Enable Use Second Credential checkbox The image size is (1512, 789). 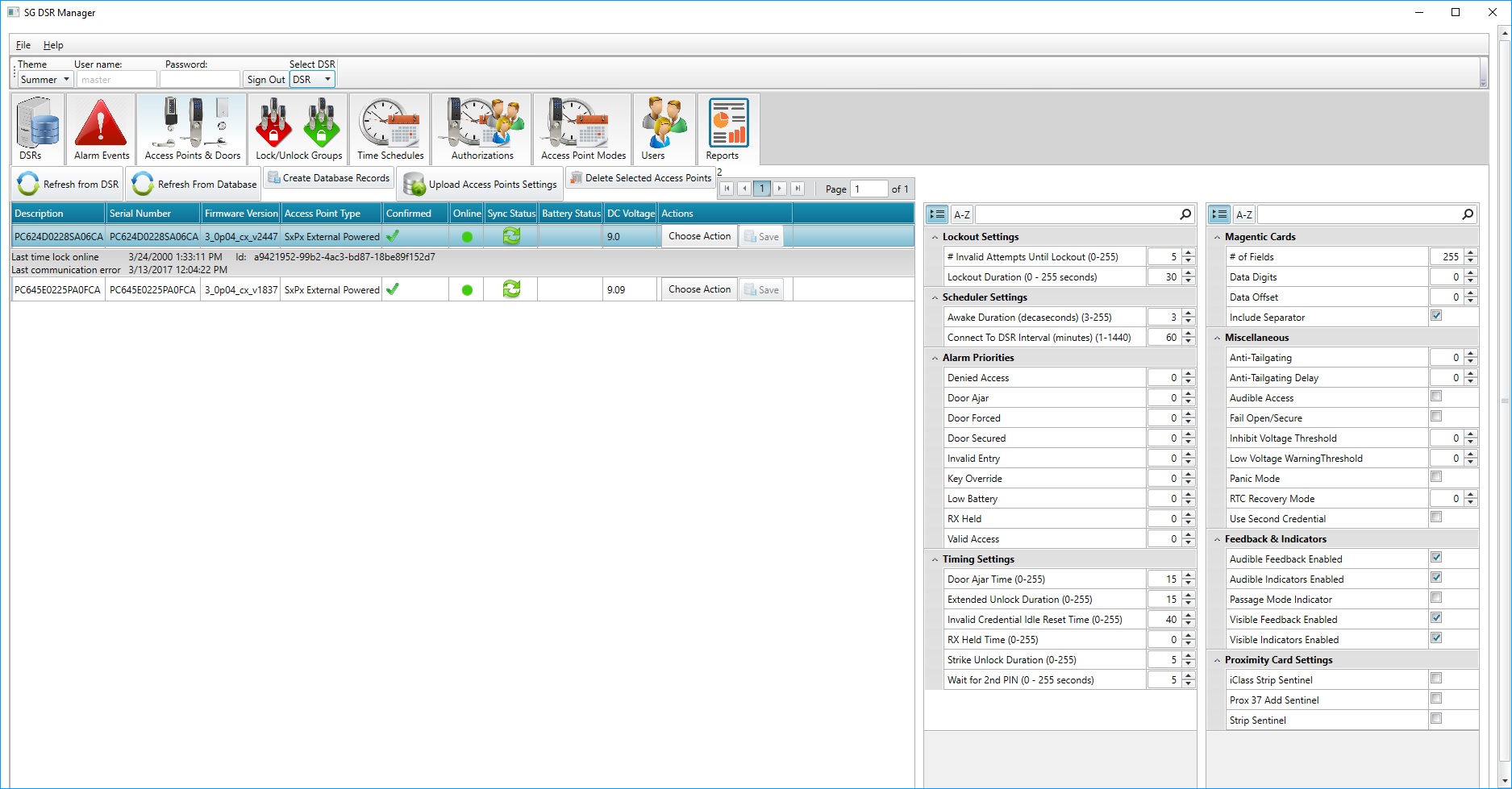pyautogui.click(x=1436, y=517)
